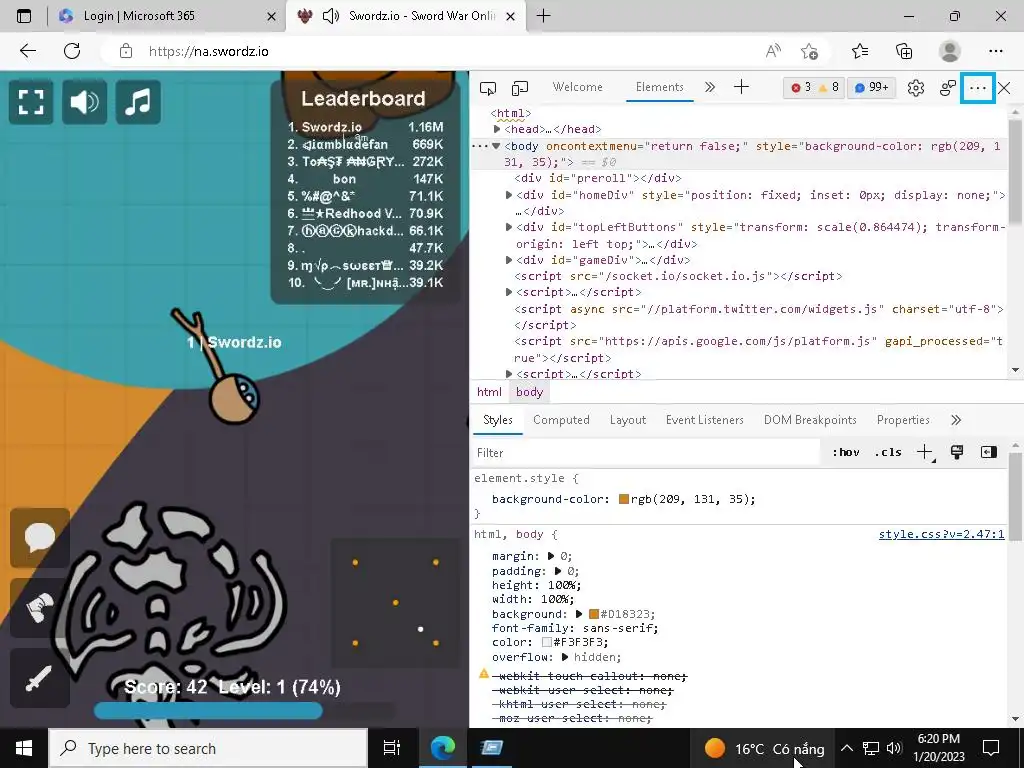The height and width of the screenshot is (768, 1024).
Task: Expand the gameDiv element node
Action: (x=509, y=260)
